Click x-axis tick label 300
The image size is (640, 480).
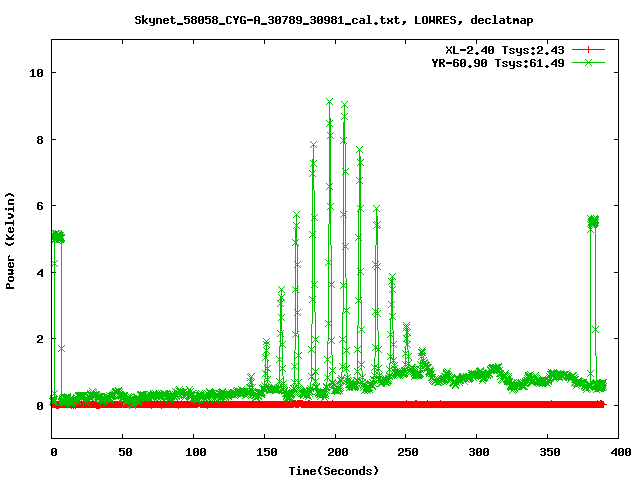tap(479, 452)
